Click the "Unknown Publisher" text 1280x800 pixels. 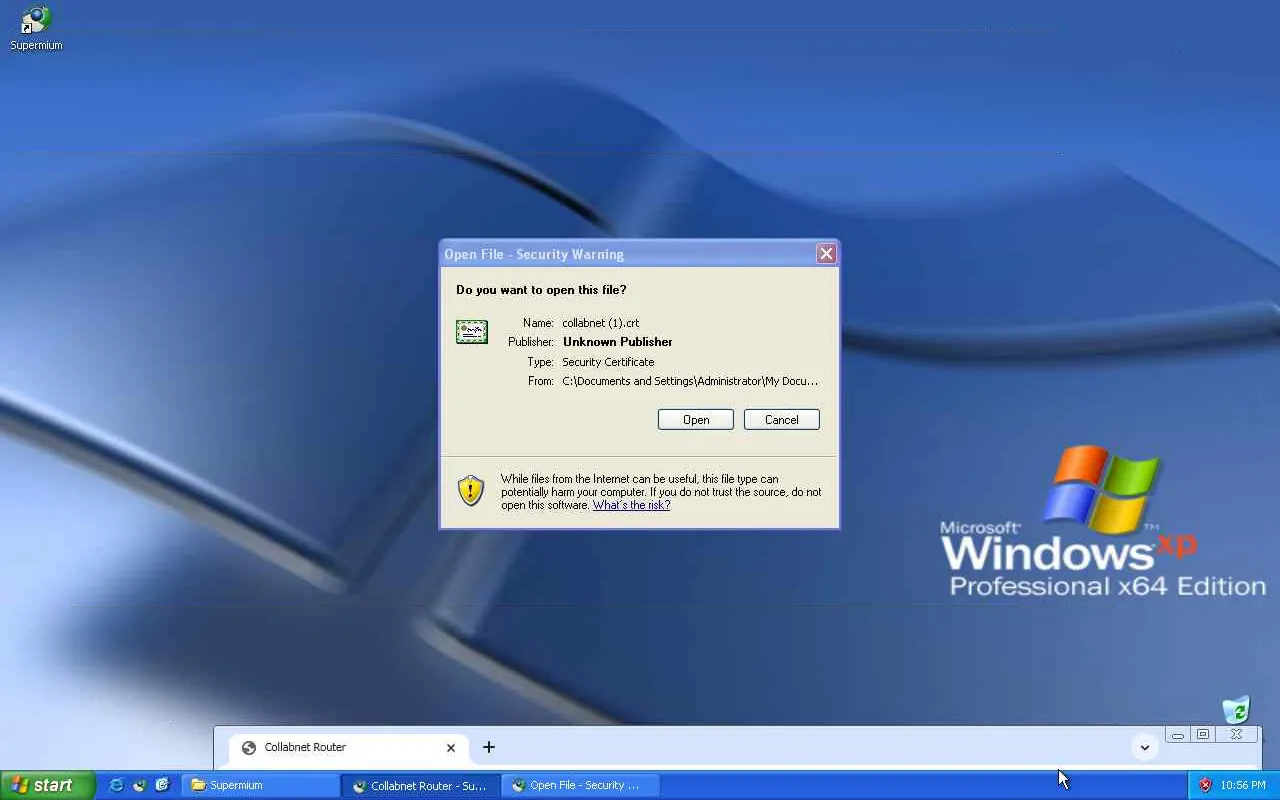pos(618,342)
